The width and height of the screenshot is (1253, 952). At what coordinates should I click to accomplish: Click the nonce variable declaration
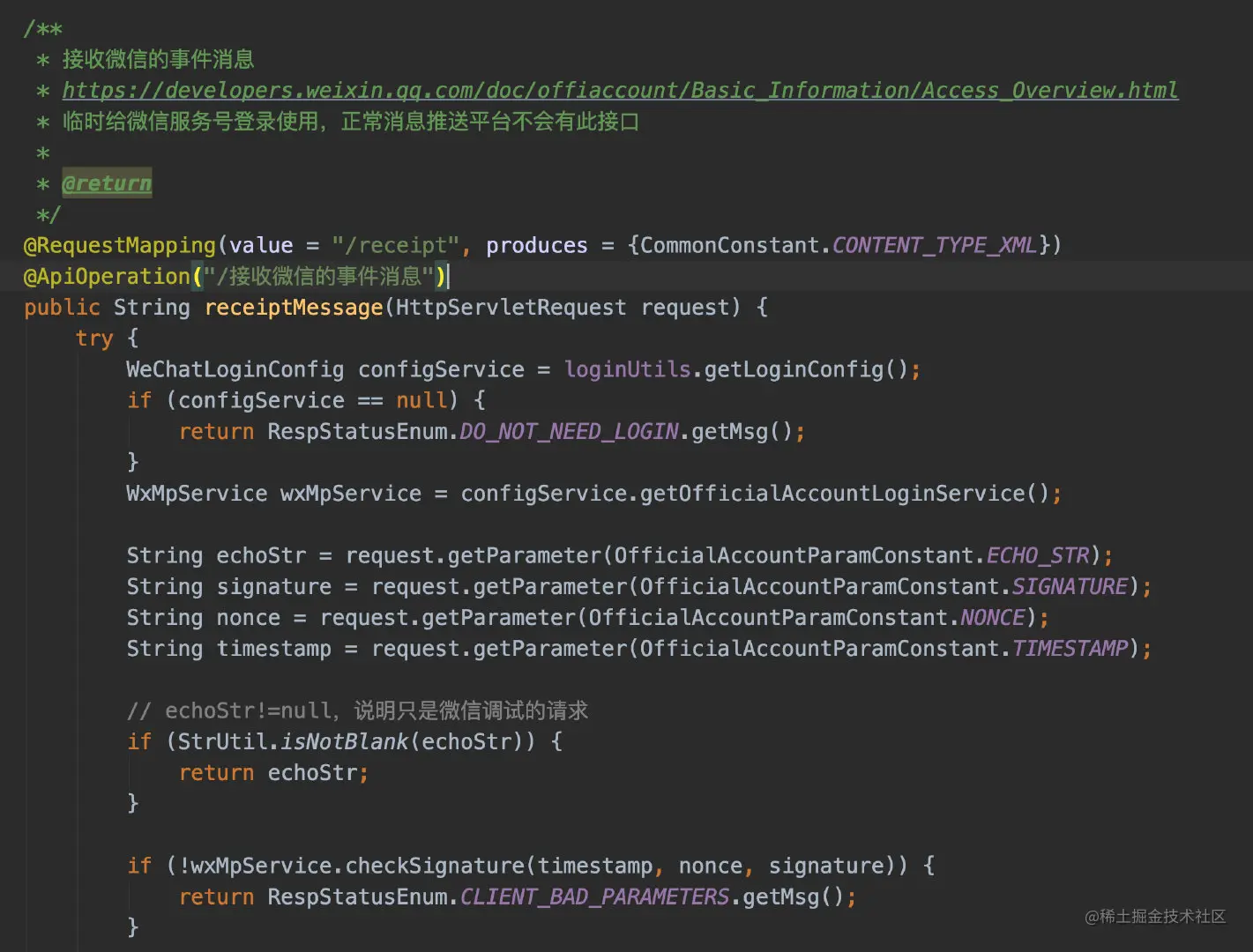249,617
